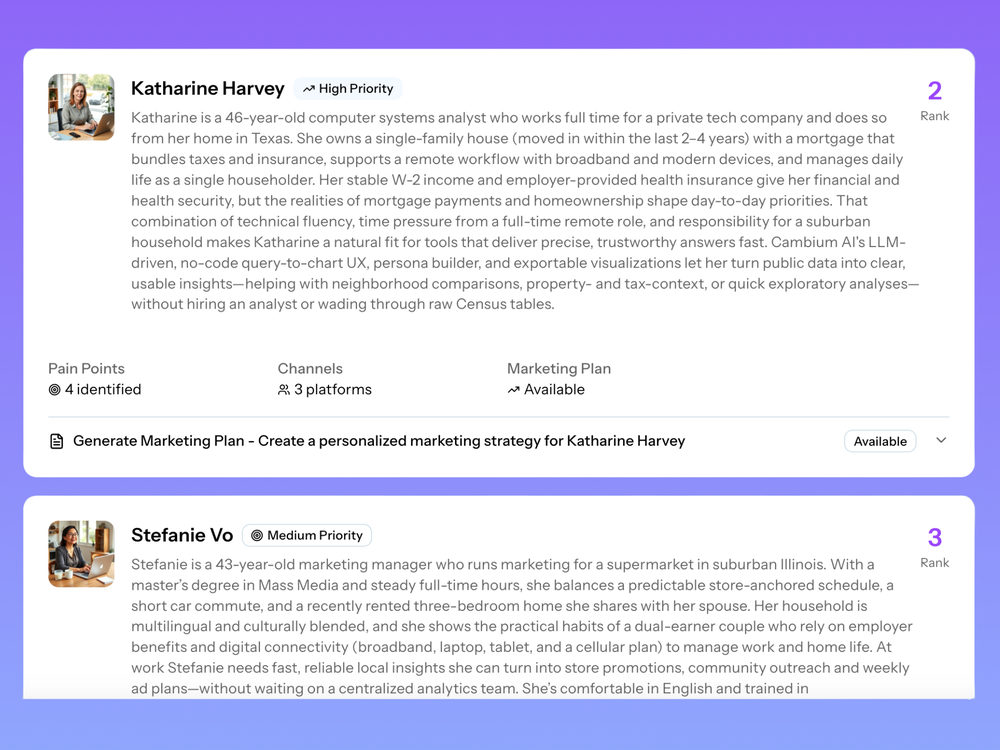Click Katharine Harvey's profile photo
1000x750 pixels.
coord(81,107)
